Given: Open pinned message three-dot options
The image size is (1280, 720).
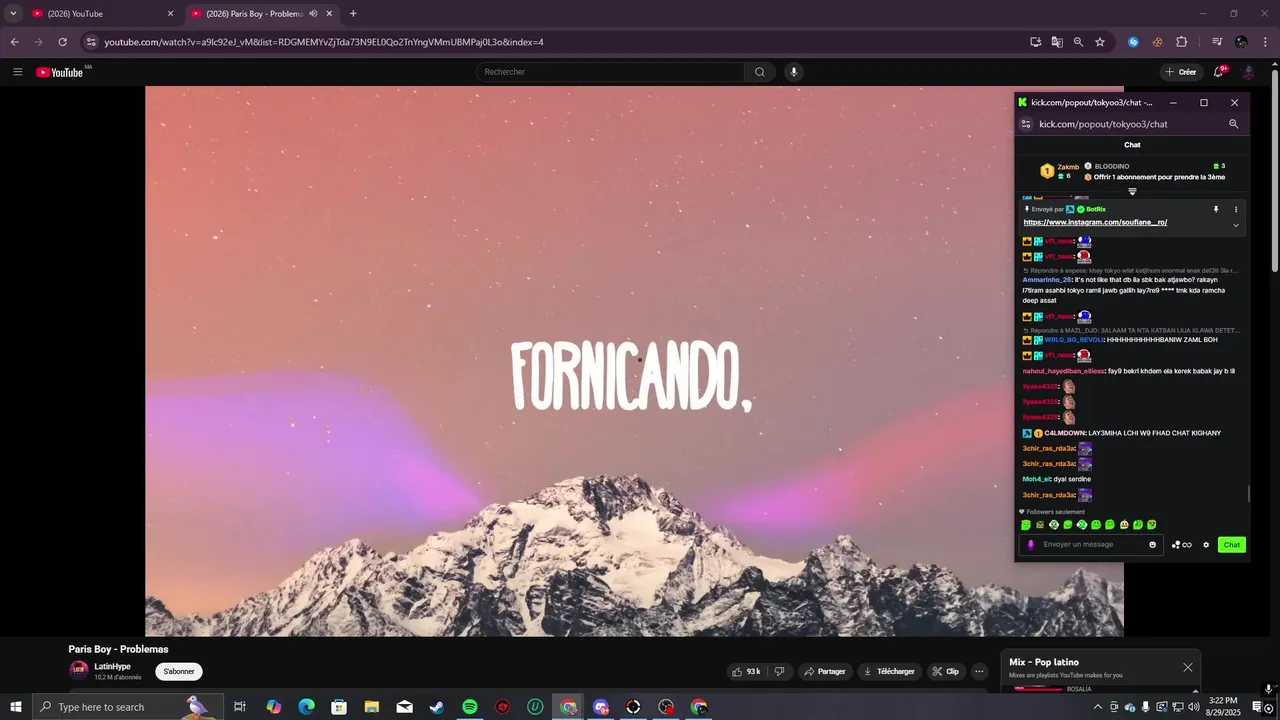Looking at the screenshot, I should tap(1236, 209).
